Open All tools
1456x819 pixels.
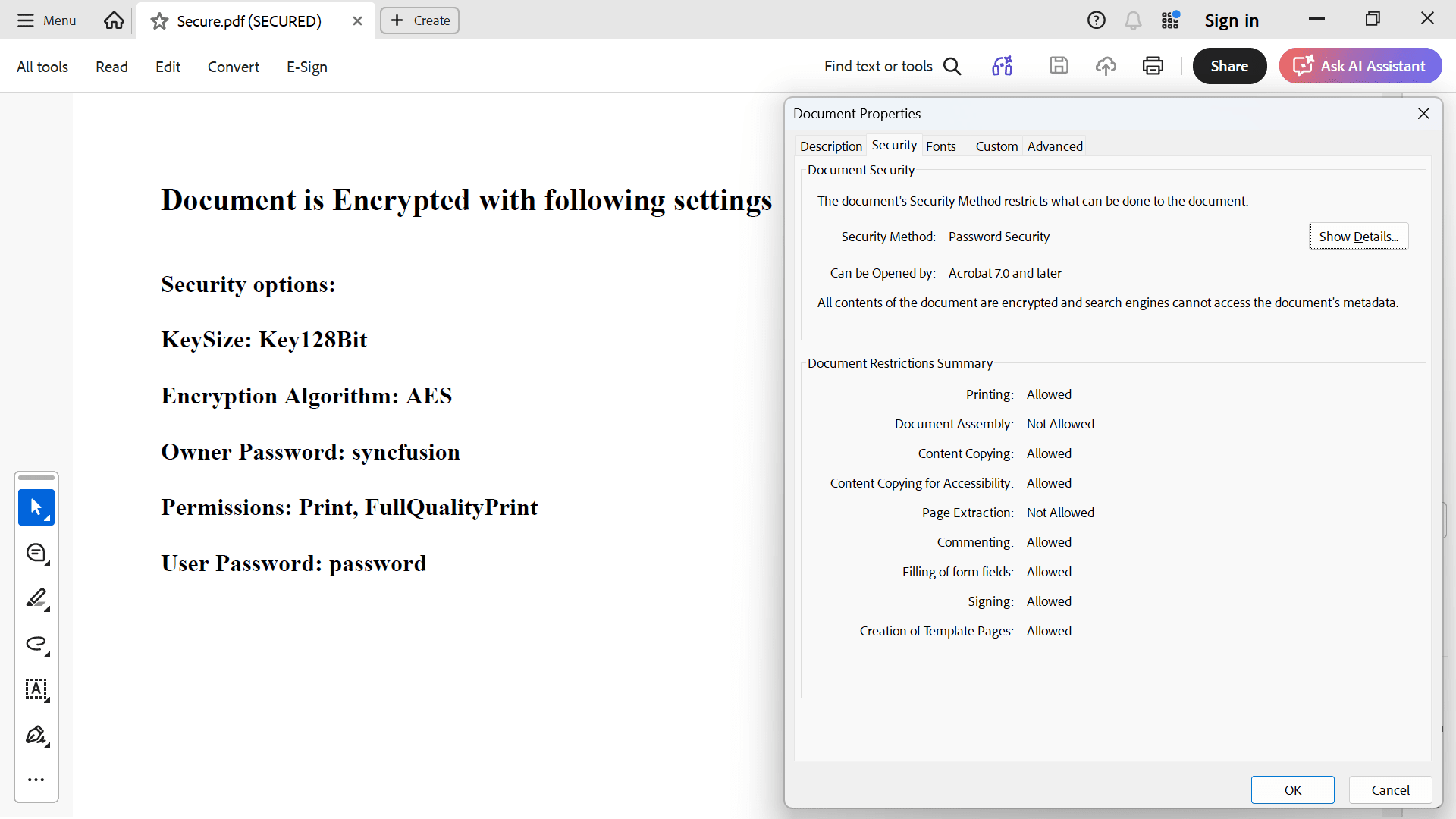42,67
